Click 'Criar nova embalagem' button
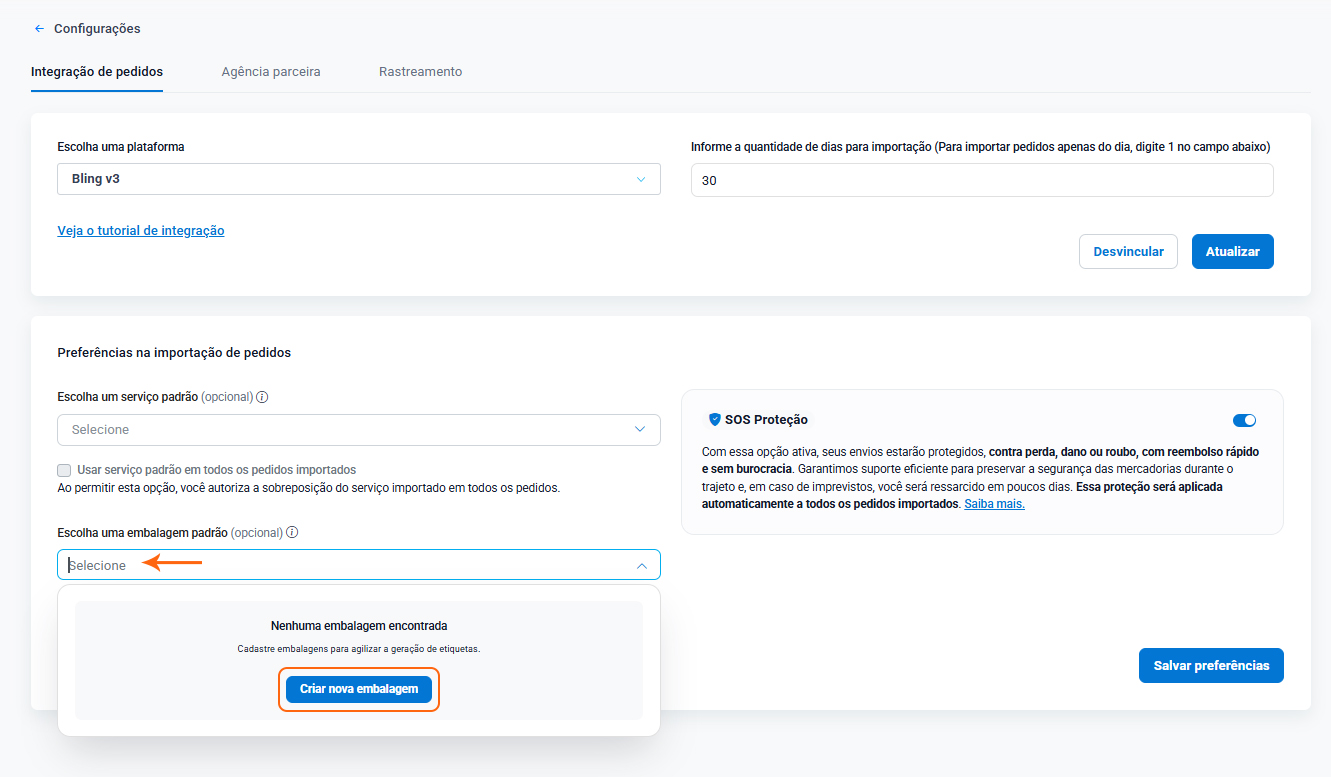 [359, 690]
